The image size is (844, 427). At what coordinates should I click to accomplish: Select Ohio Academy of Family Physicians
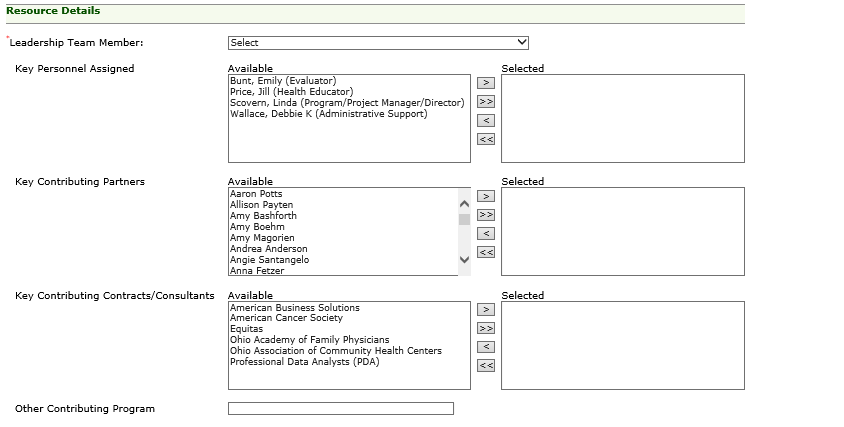coord(310,340)
